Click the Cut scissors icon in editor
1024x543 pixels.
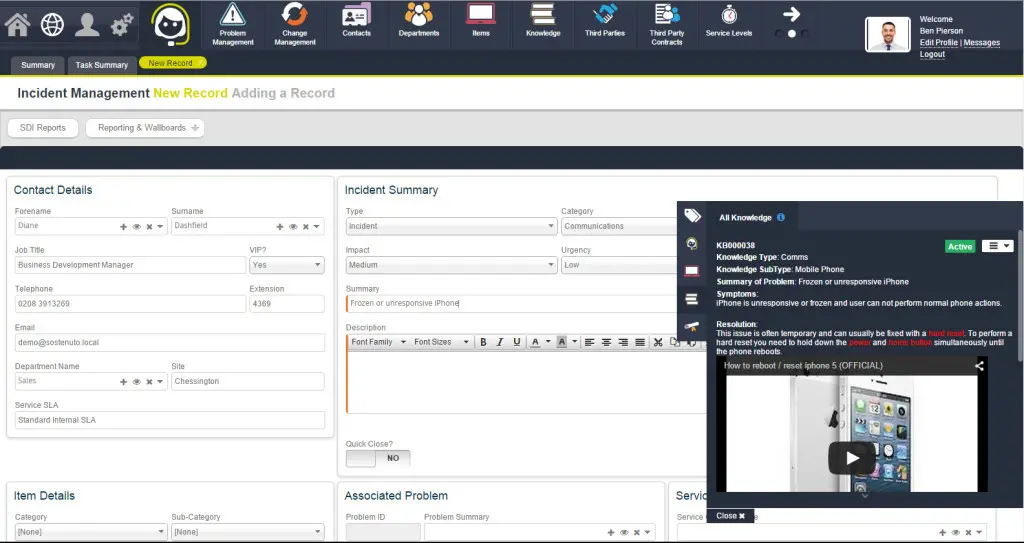(658, 342)
